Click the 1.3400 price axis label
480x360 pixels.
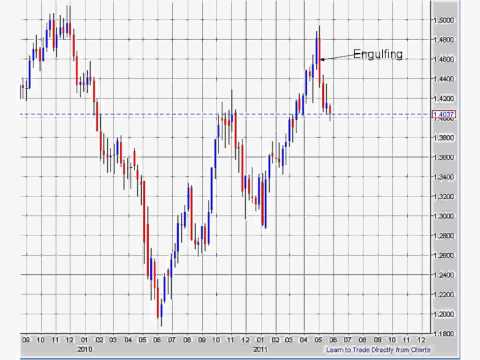pyautogui.click(x=444, y=177)
